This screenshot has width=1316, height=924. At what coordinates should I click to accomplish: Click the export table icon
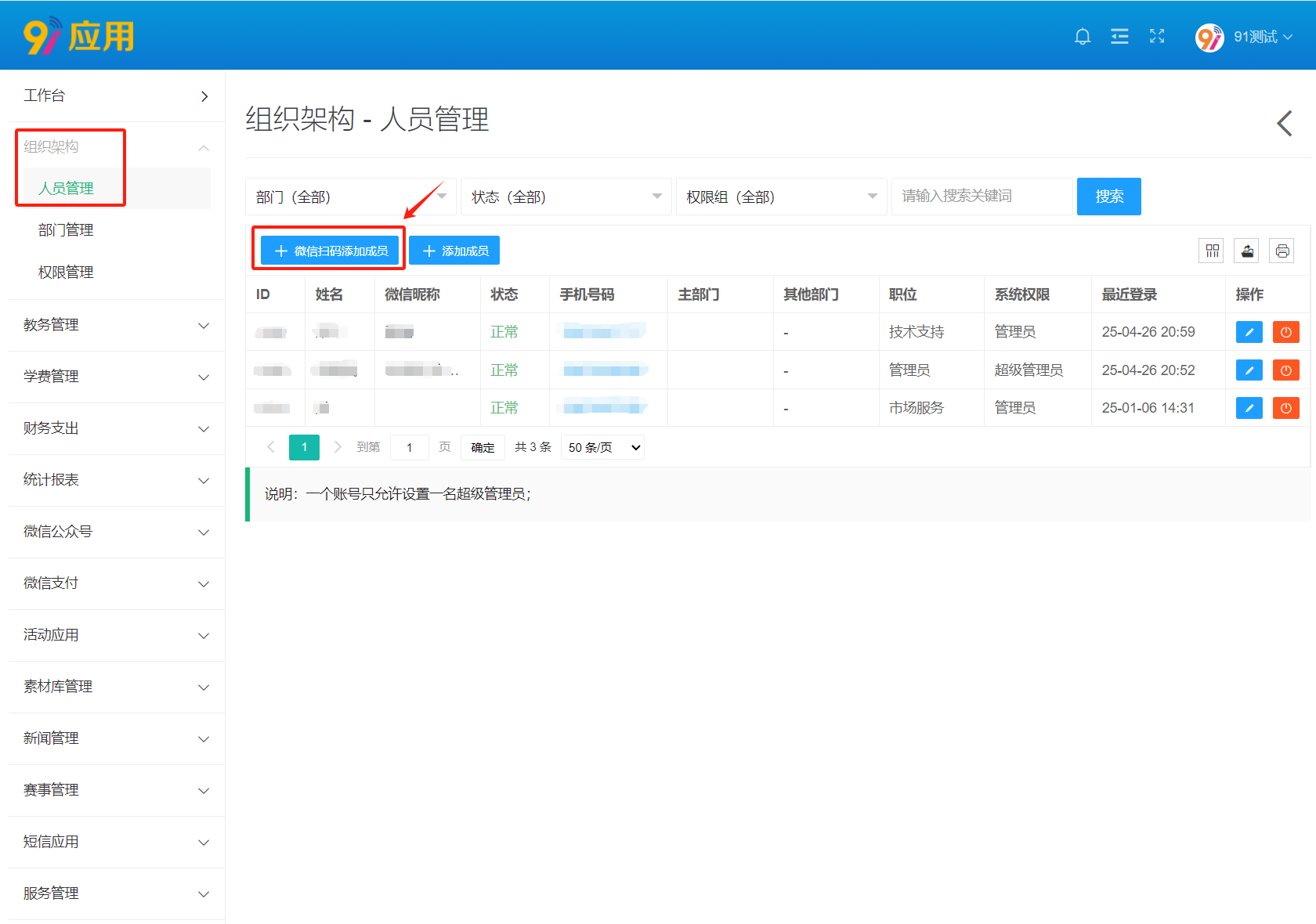(1247, 251)
